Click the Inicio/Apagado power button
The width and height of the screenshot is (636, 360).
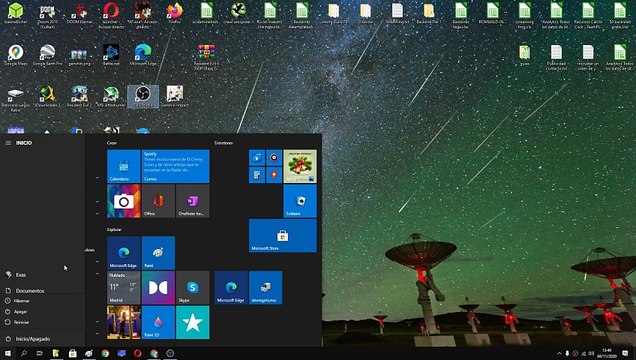coord(43,339)
